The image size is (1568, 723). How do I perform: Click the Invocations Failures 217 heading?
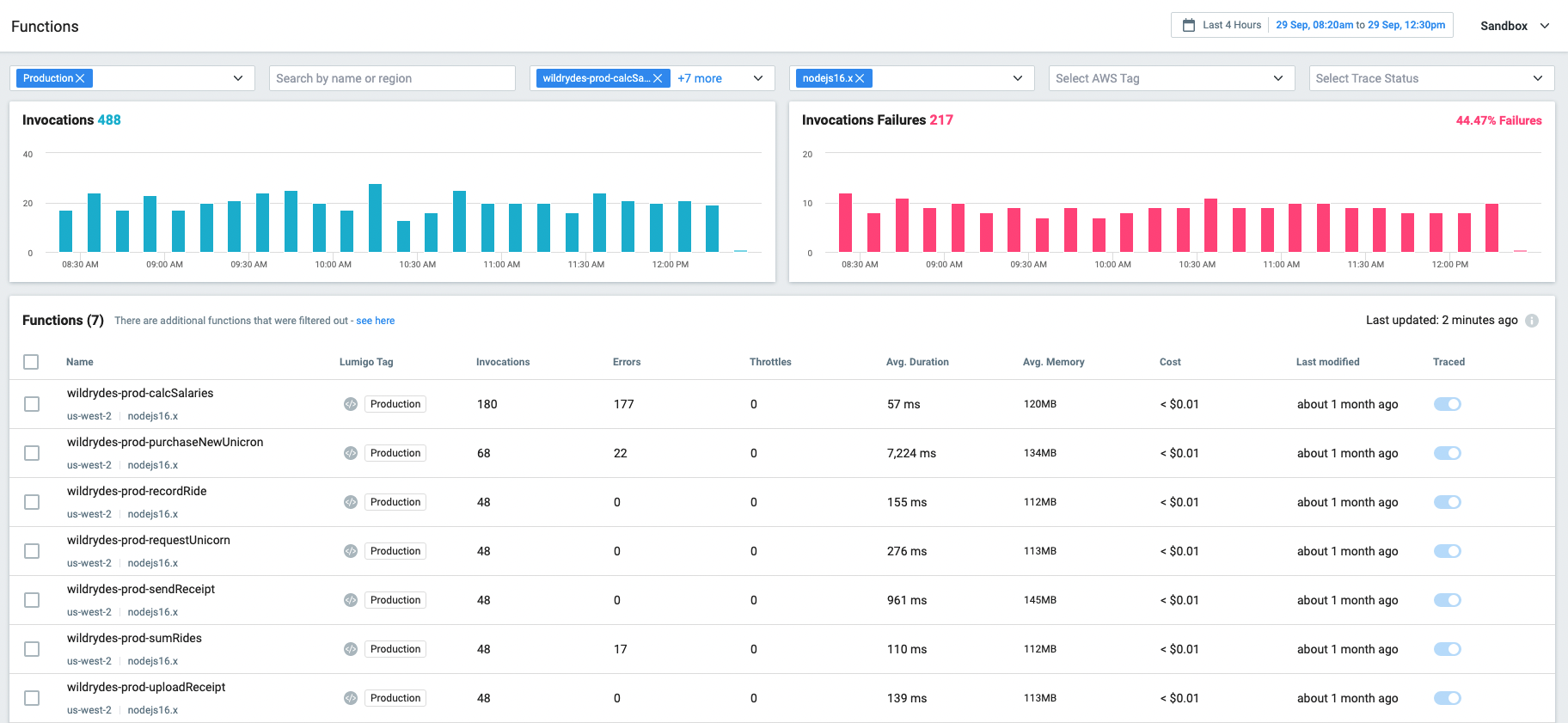click(878, 119)
